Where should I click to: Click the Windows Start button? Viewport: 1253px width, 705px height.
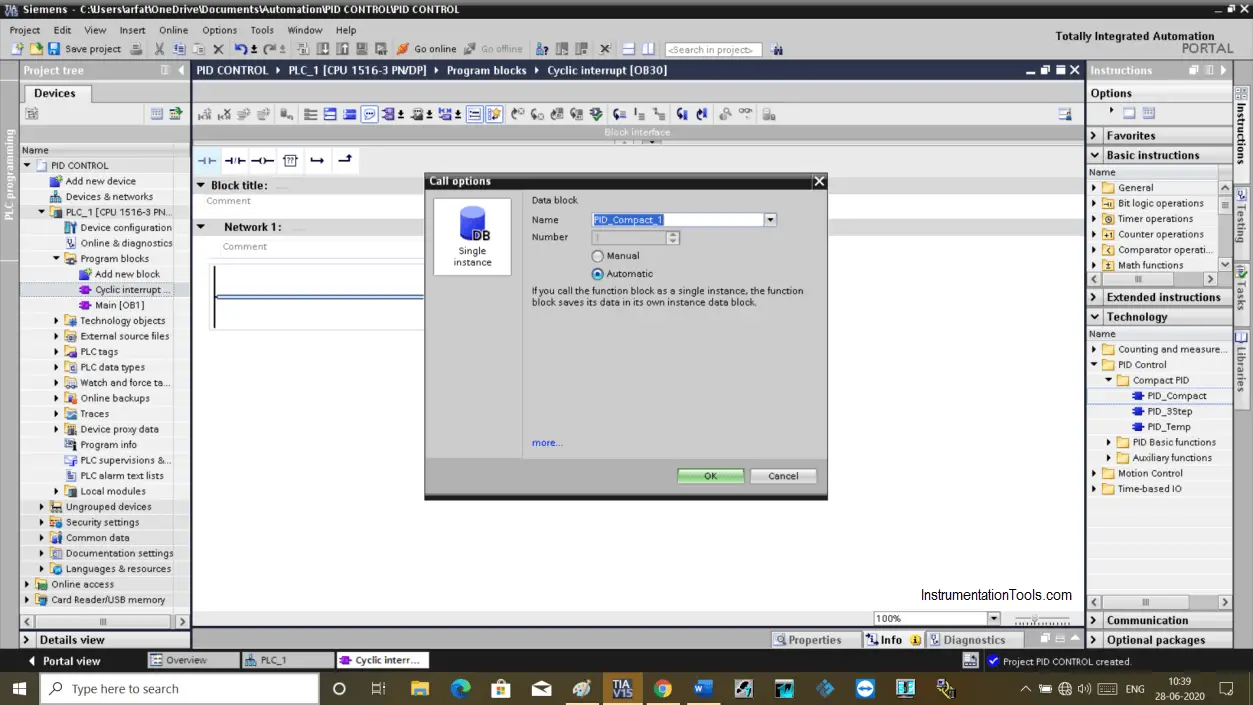point(19,688)
